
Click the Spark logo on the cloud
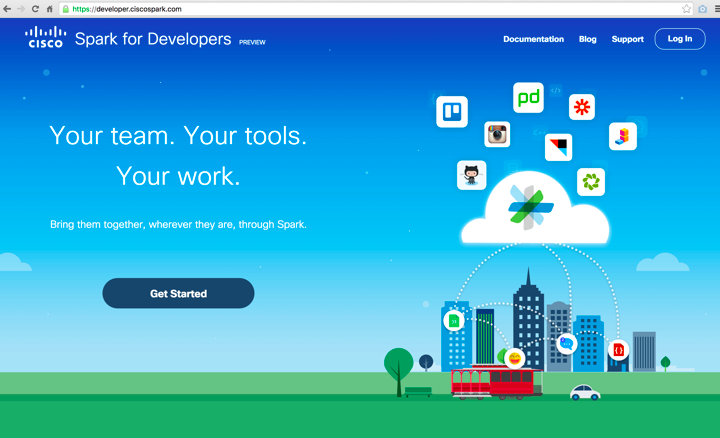tap(530, 207)
